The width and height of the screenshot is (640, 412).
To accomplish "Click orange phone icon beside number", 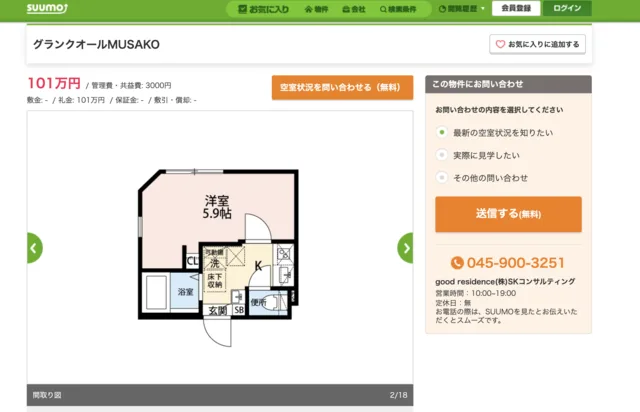I will point(457,263).
